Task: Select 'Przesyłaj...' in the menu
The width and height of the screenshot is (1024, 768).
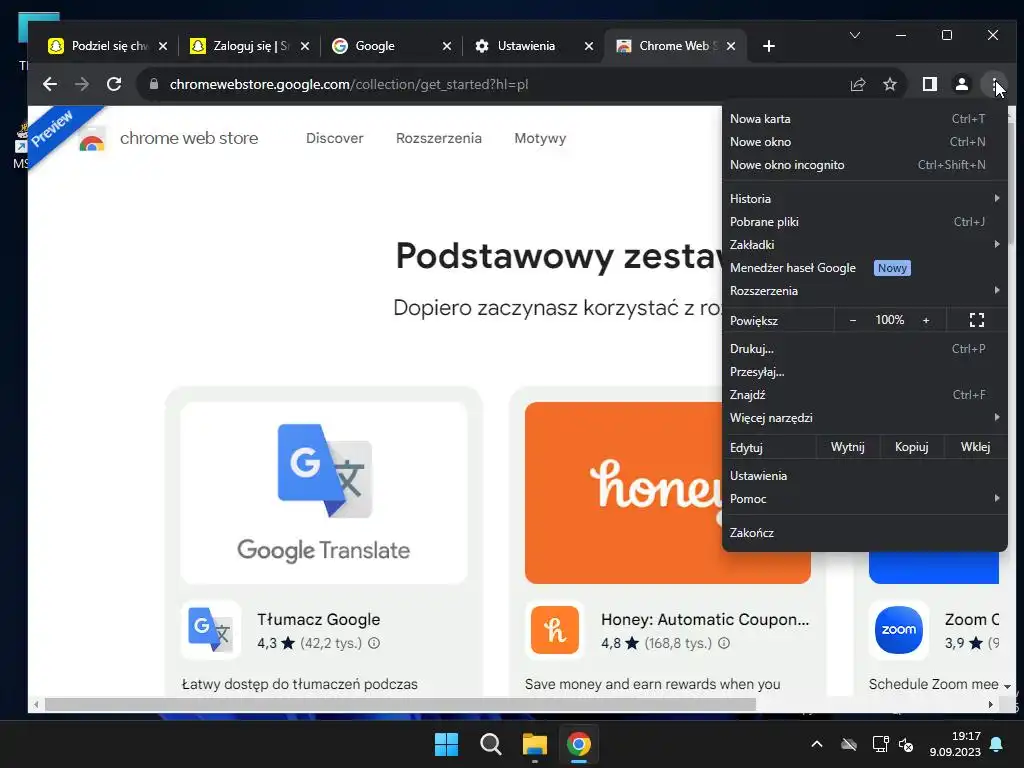Action: coord(864,372)
